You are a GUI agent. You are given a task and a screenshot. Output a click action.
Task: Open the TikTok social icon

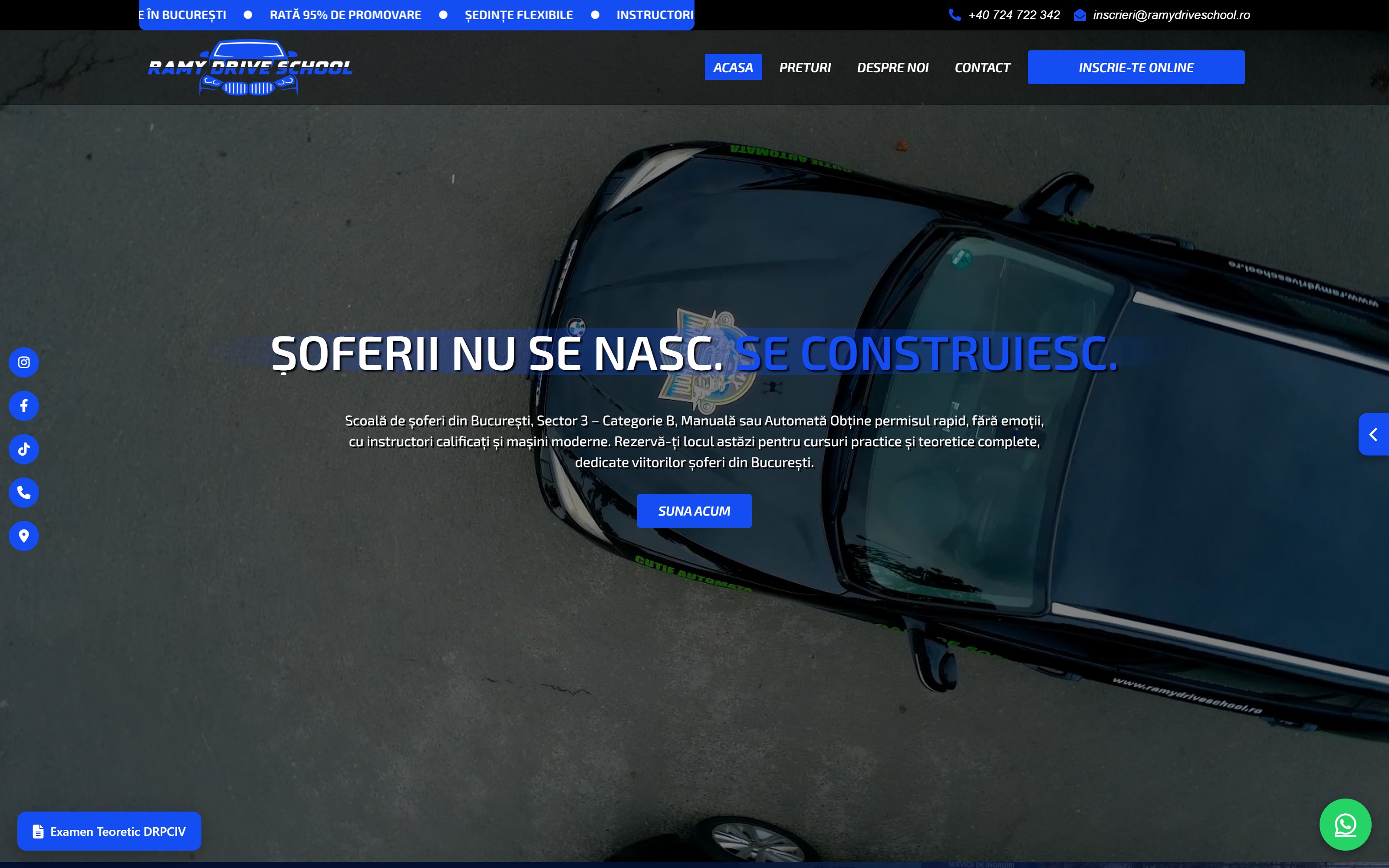click(23, 449)
